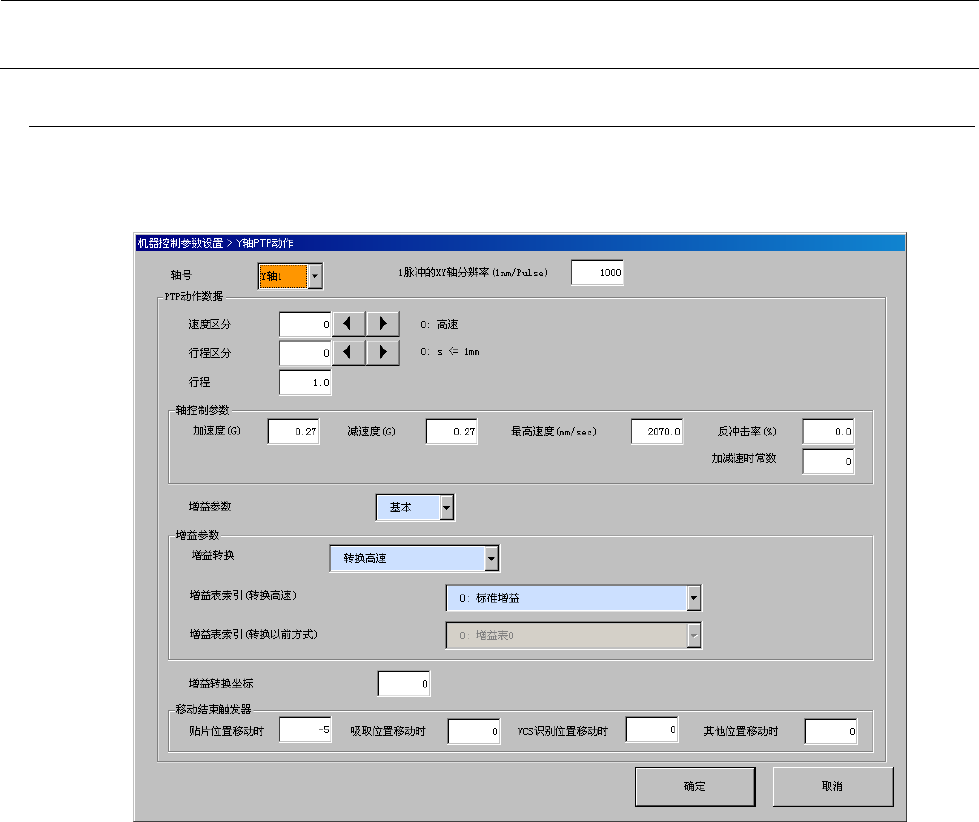Expand 增益表索引(转换高速) dropdown
Viewport: 979px width, 822px height.
coord(694,598)
